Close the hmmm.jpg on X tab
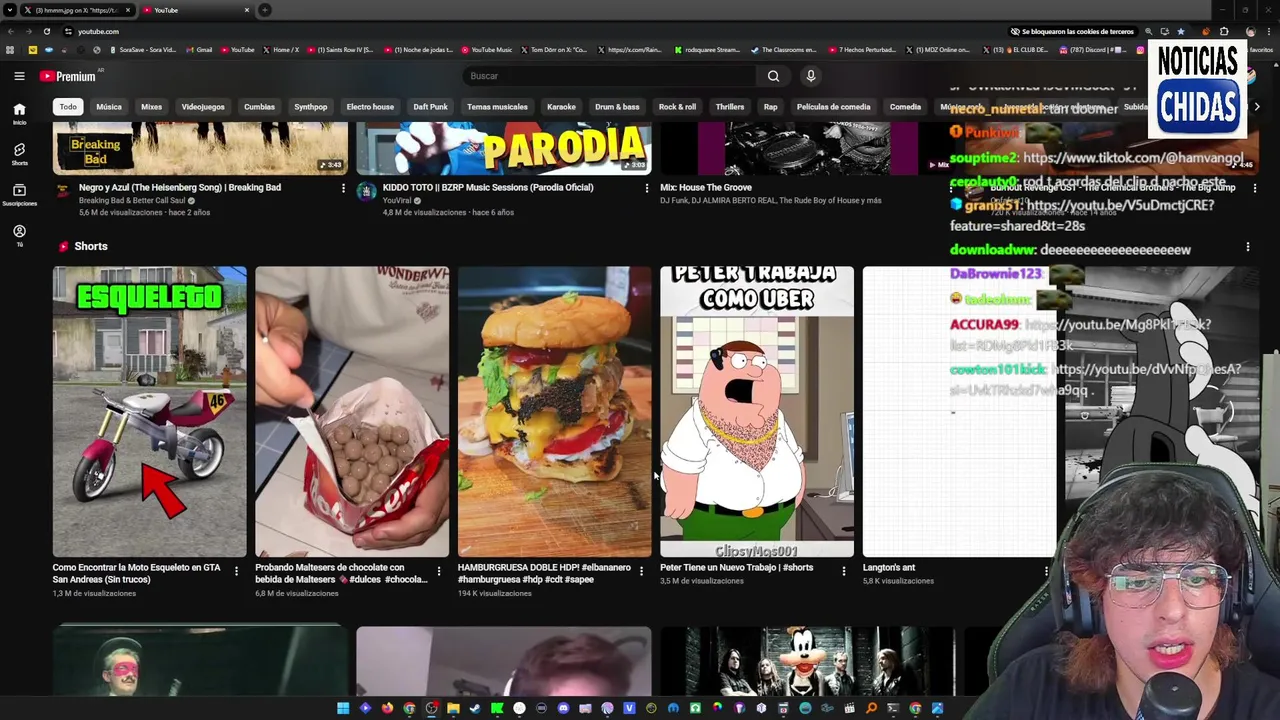1280x720 pixels. tap(127, 10)
